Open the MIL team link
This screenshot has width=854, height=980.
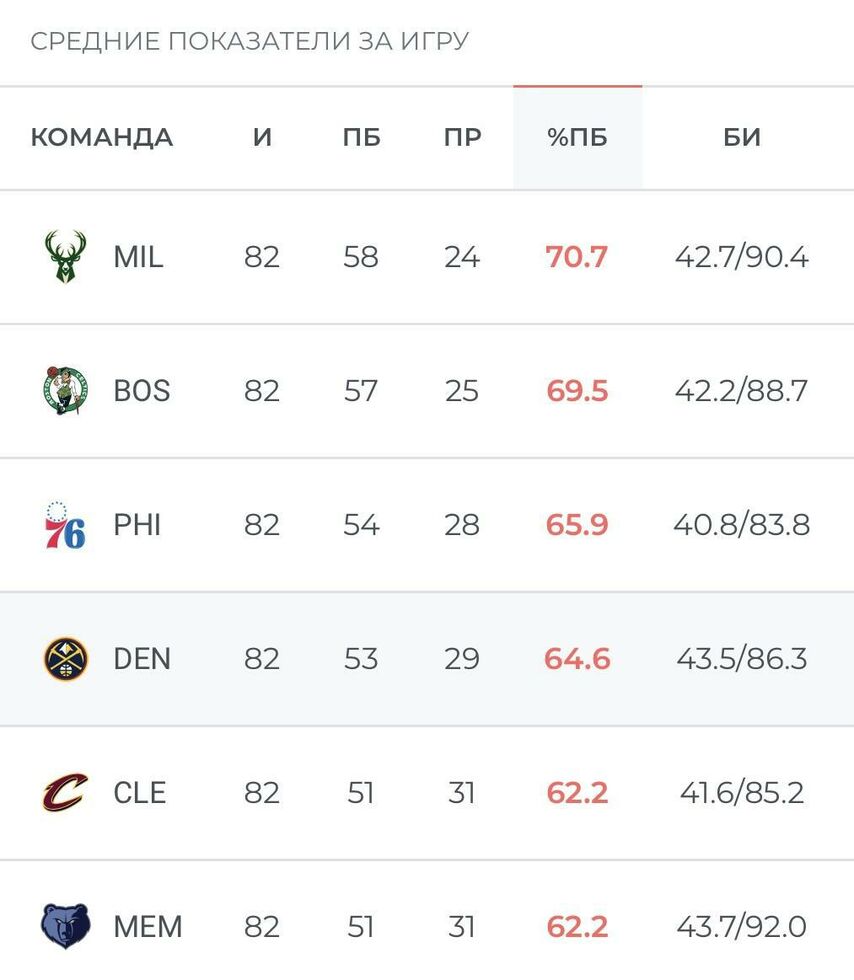click(138, 257)
